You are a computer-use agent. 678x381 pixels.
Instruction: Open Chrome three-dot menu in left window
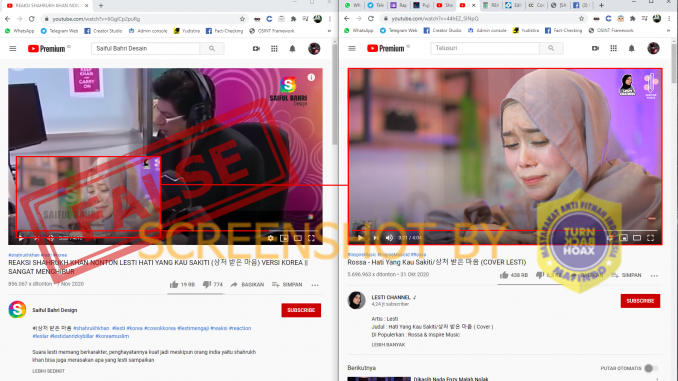tap(329, 19)
